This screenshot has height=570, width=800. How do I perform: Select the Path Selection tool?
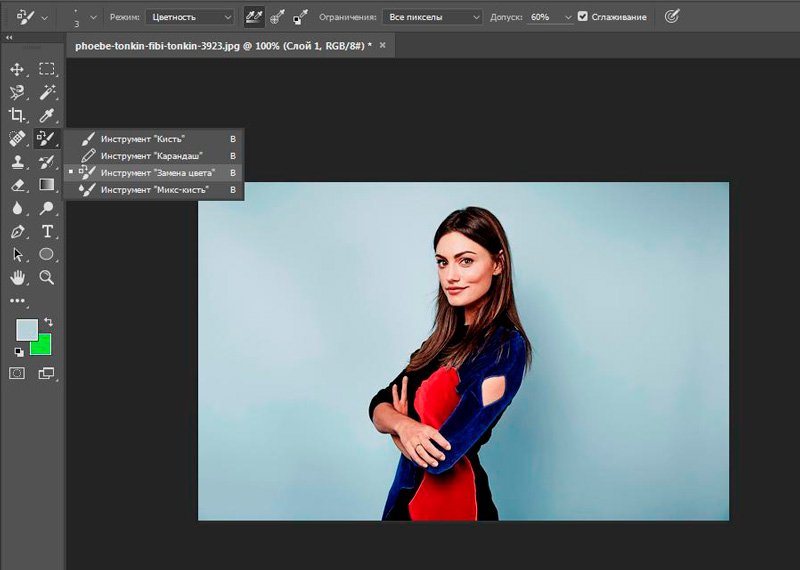pos(17,255)
